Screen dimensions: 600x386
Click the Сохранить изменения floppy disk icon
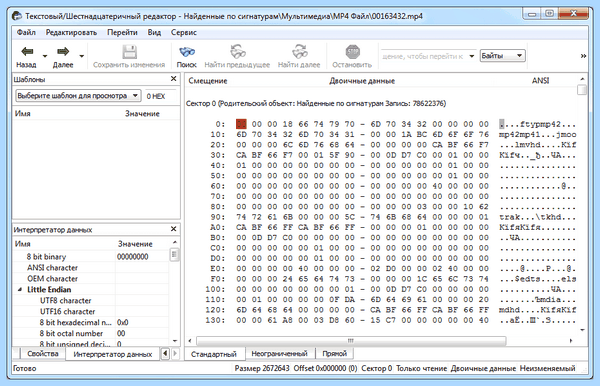129,52
